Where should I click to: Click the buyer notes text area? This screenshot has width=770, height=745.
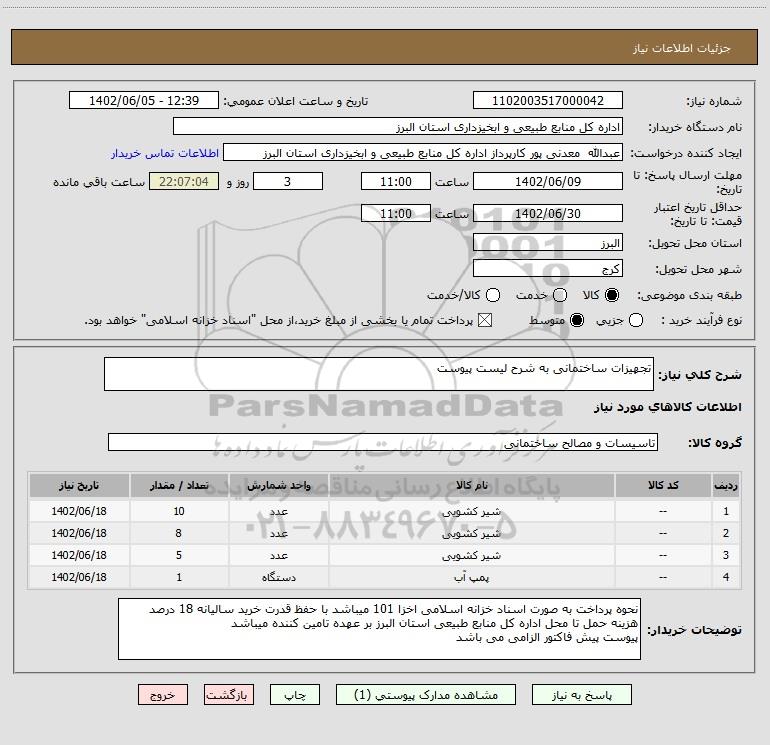tap(379, 629)
